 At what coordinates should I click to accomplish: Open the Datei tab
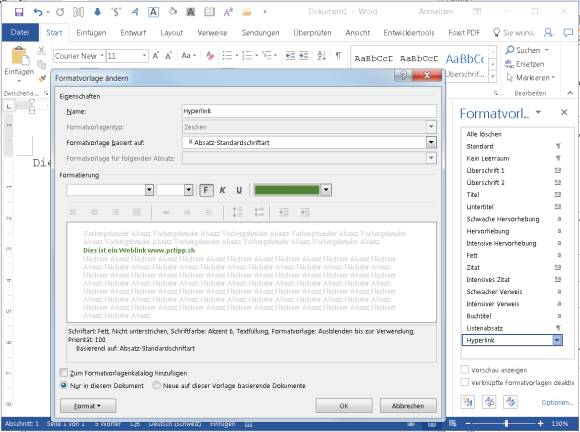[20, 33]
